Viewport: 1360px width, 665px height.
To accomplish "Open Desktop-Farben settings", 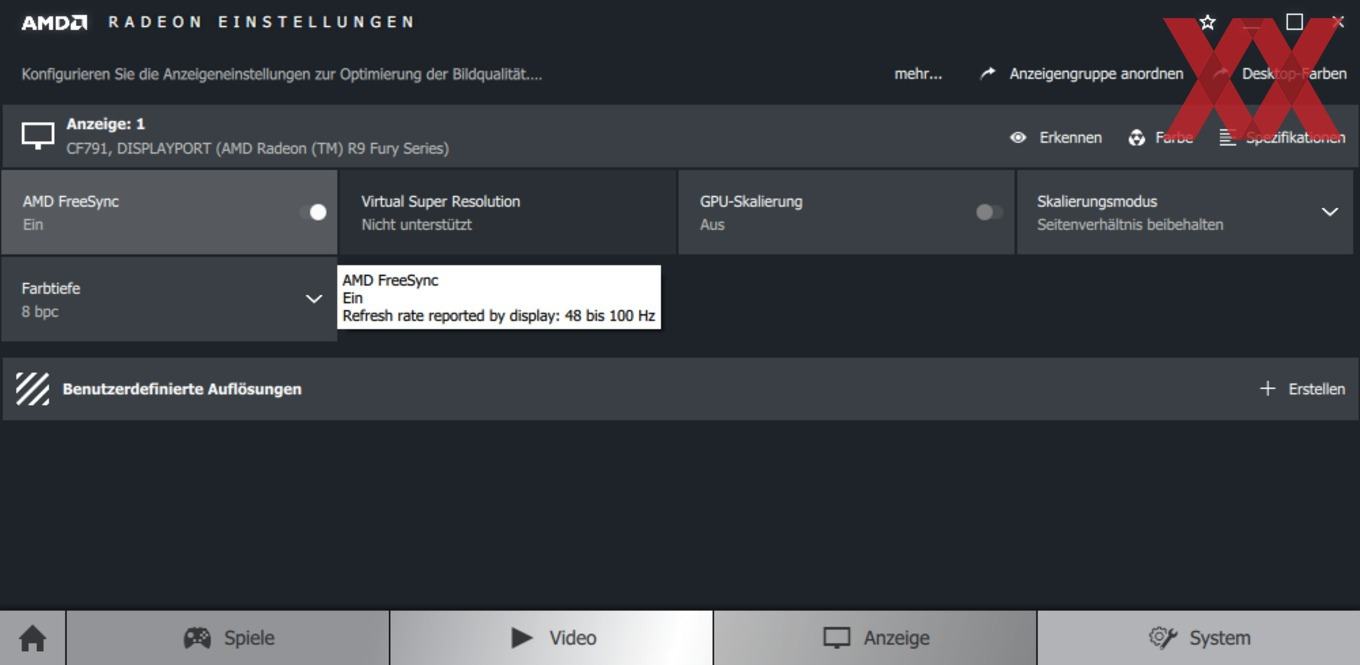I will click(x=1294, y=74).
